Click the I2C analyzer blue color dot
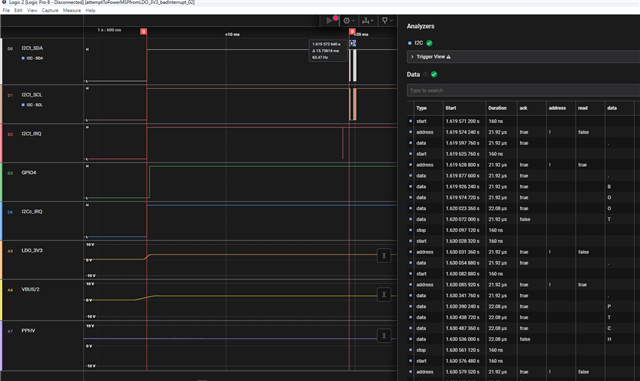Image resolution: width=640 pixels, height=381 pixels. 409,43
